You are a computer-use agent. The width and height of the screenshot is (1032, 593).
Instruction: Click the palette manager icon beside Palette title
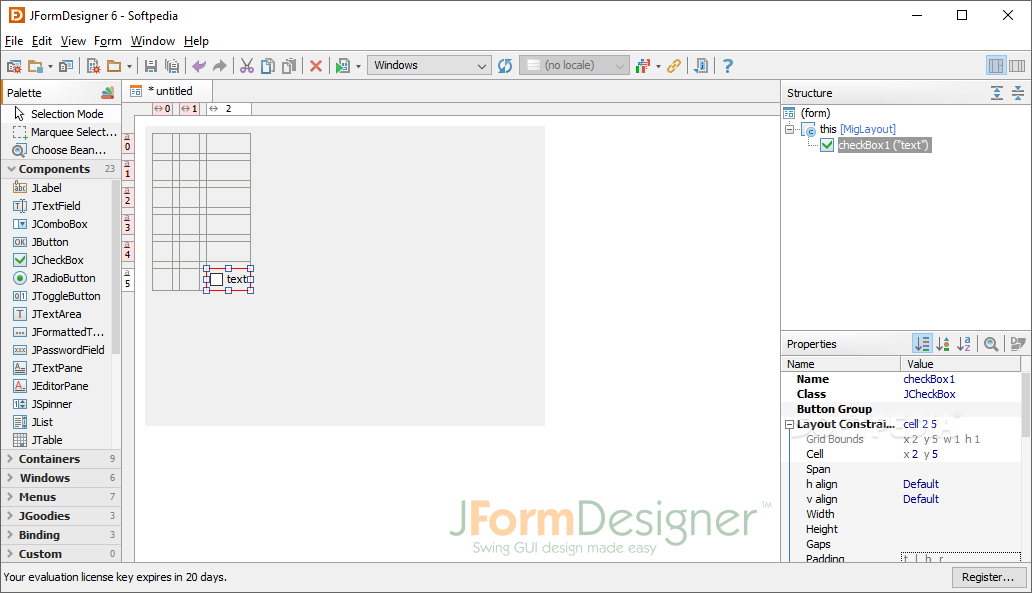click(107, 93)
